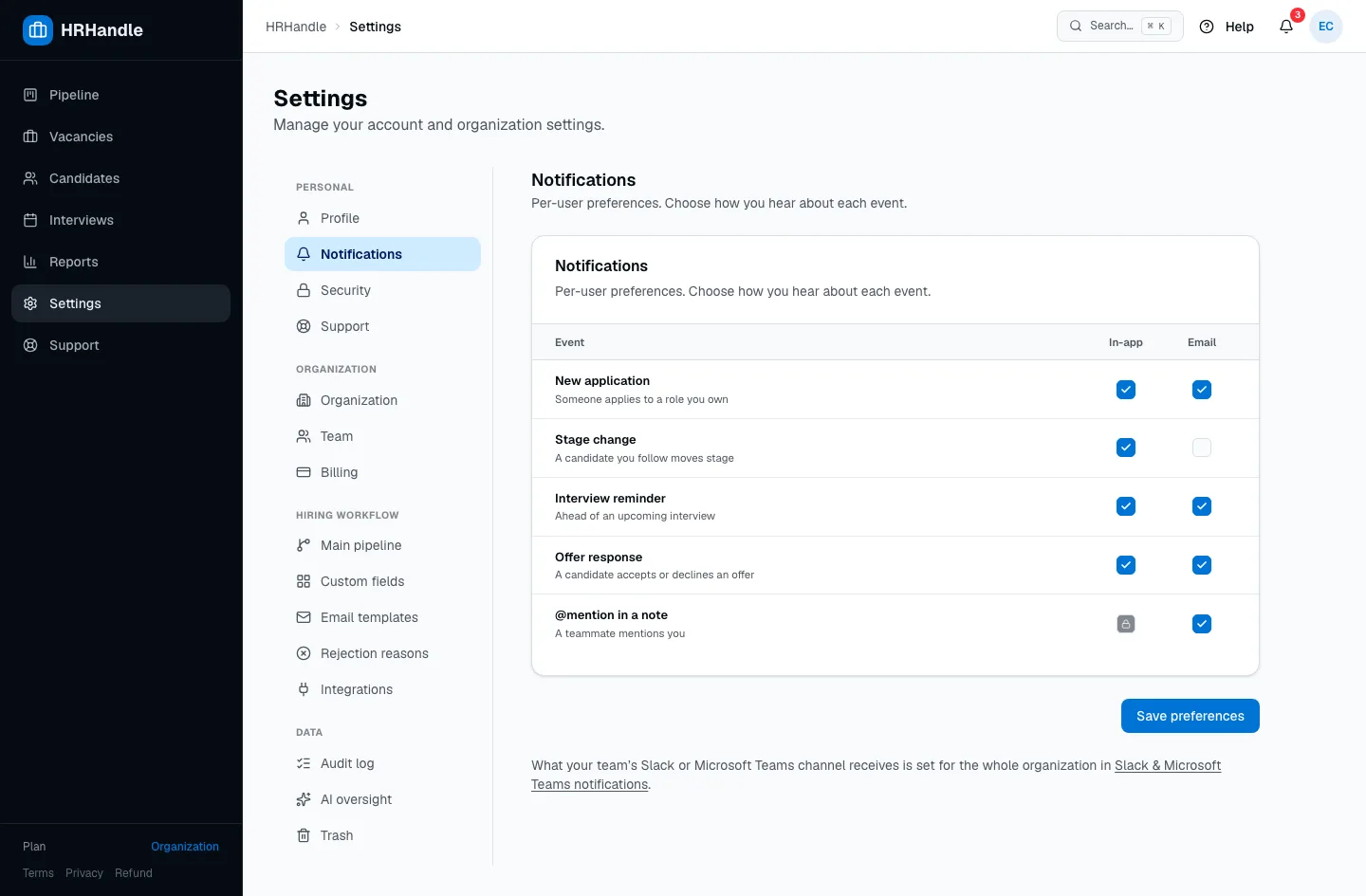Screen dimensions: 1366x896
Task: Click the search field in header
Action: pyautogui.click(x=1120, y=26)
